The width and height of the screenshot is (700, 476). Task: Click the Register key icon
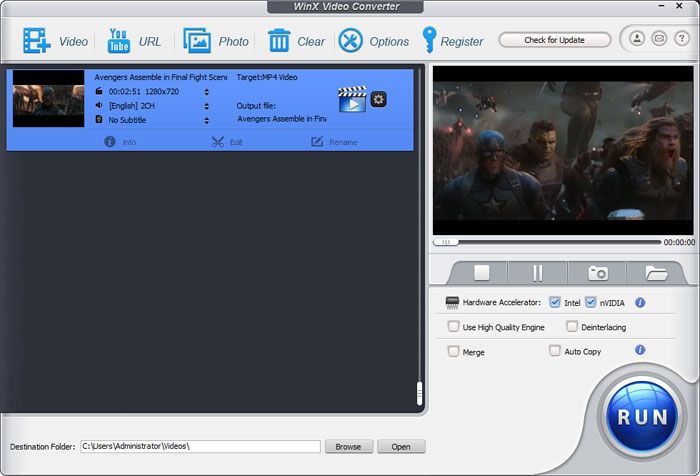pos(431,41)
